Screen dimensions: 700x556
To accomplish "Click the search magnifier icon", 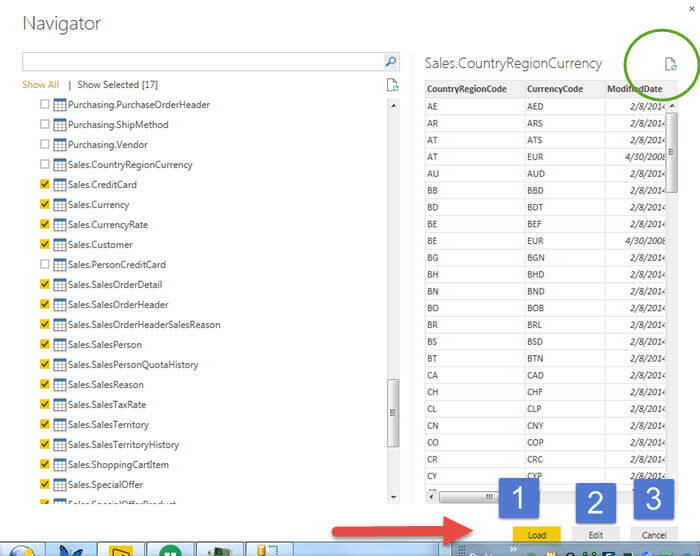I will click(x=391, y=62).
